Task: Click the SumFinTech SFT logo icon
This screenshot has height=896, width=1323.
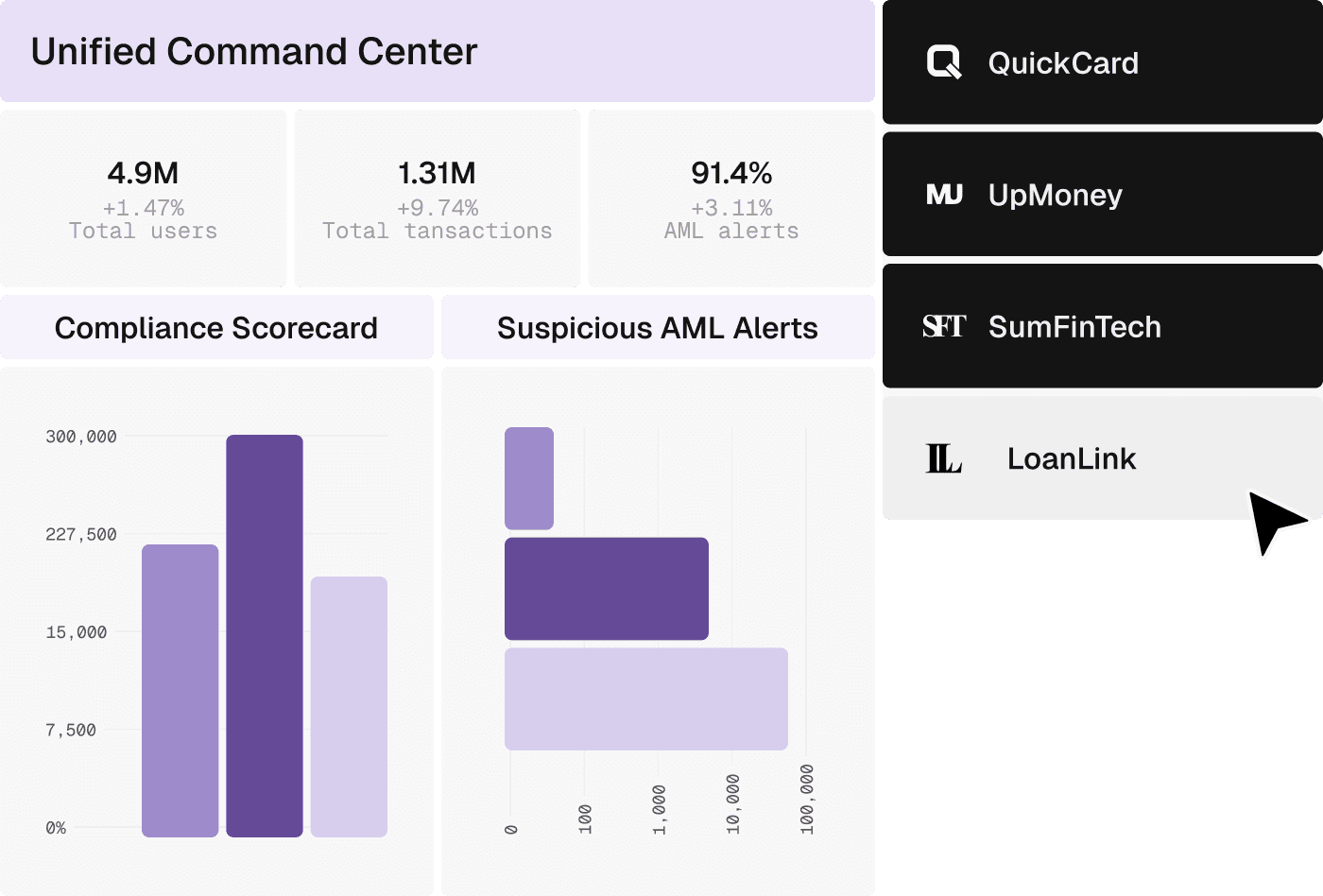Action: point(944,326)
